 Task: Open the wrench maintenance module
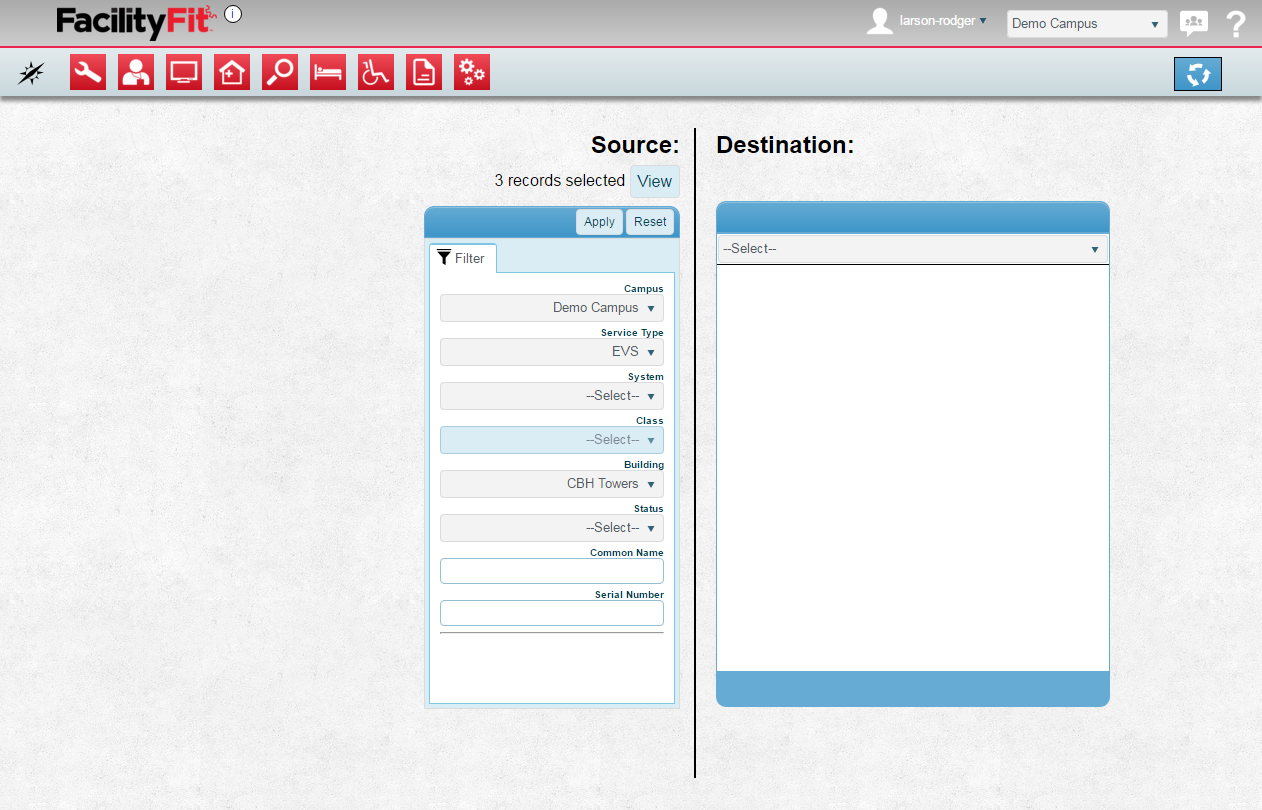tap(88, 72)
